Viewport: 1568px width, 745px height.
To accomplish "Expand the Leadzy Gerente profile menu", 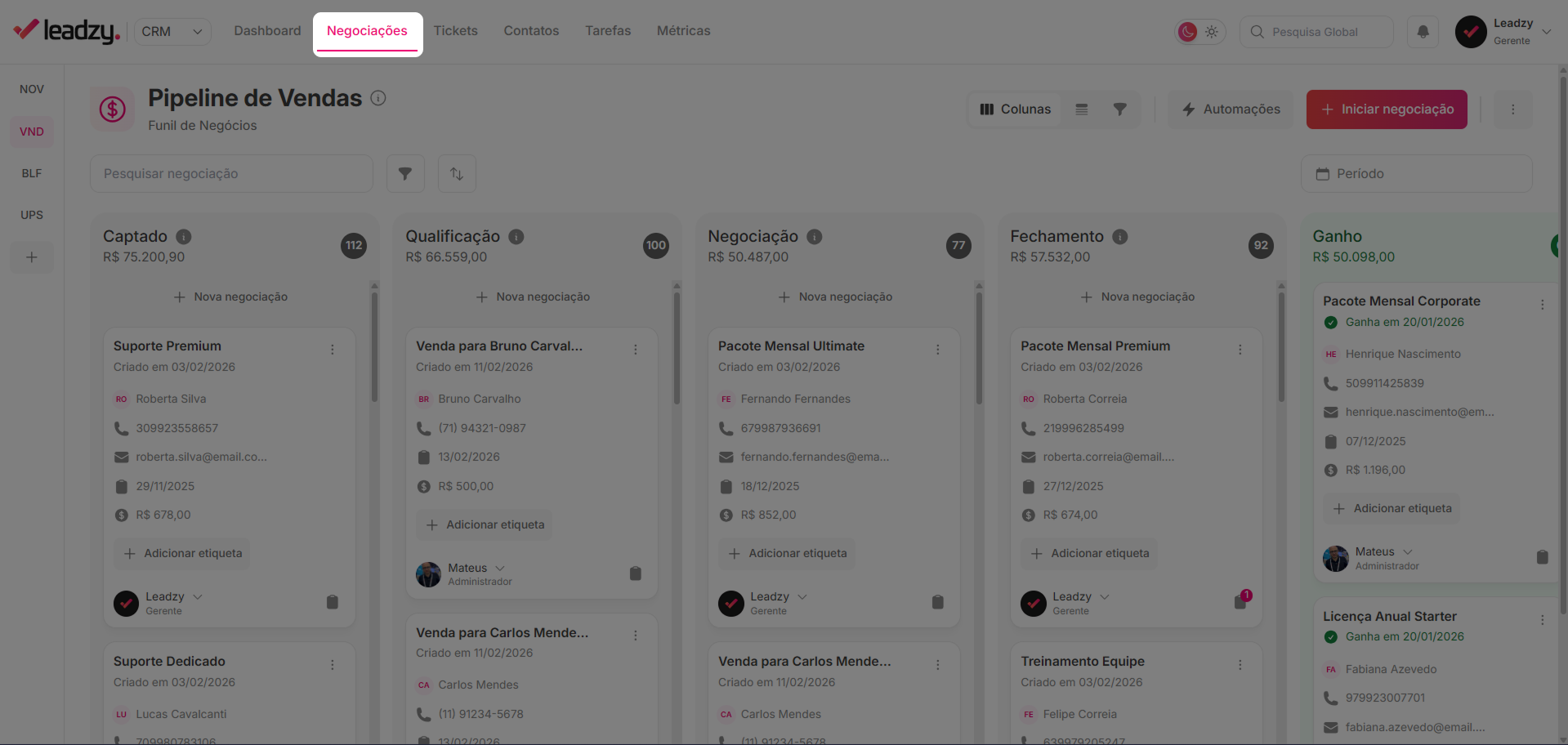I will tap(1503, 32).
